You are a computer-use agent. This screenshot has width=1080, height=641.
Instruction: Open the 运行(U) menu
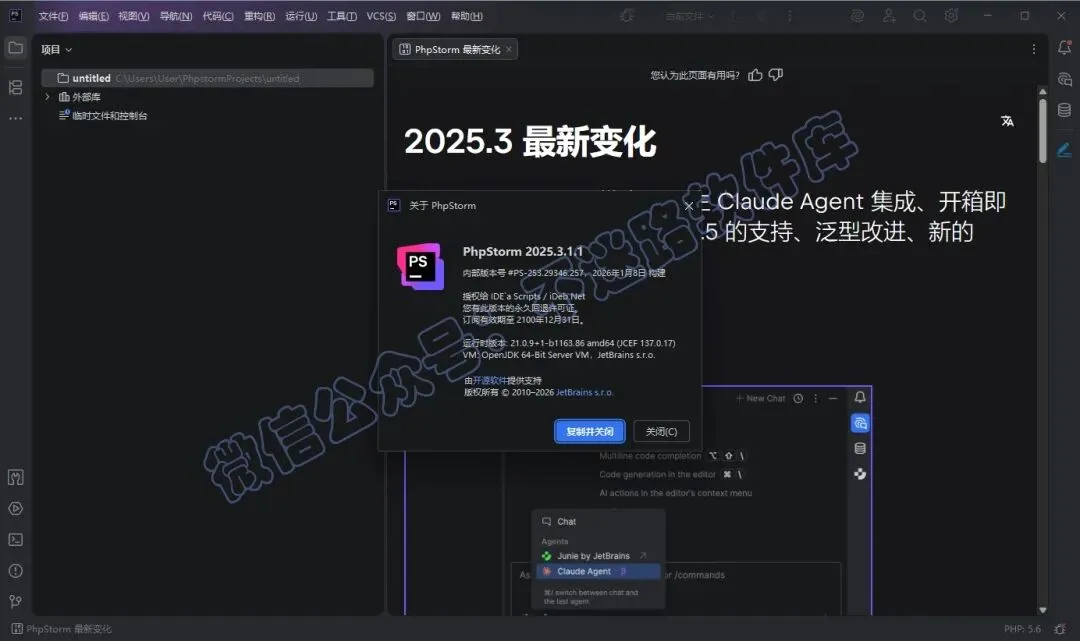[x=301, y=16]
